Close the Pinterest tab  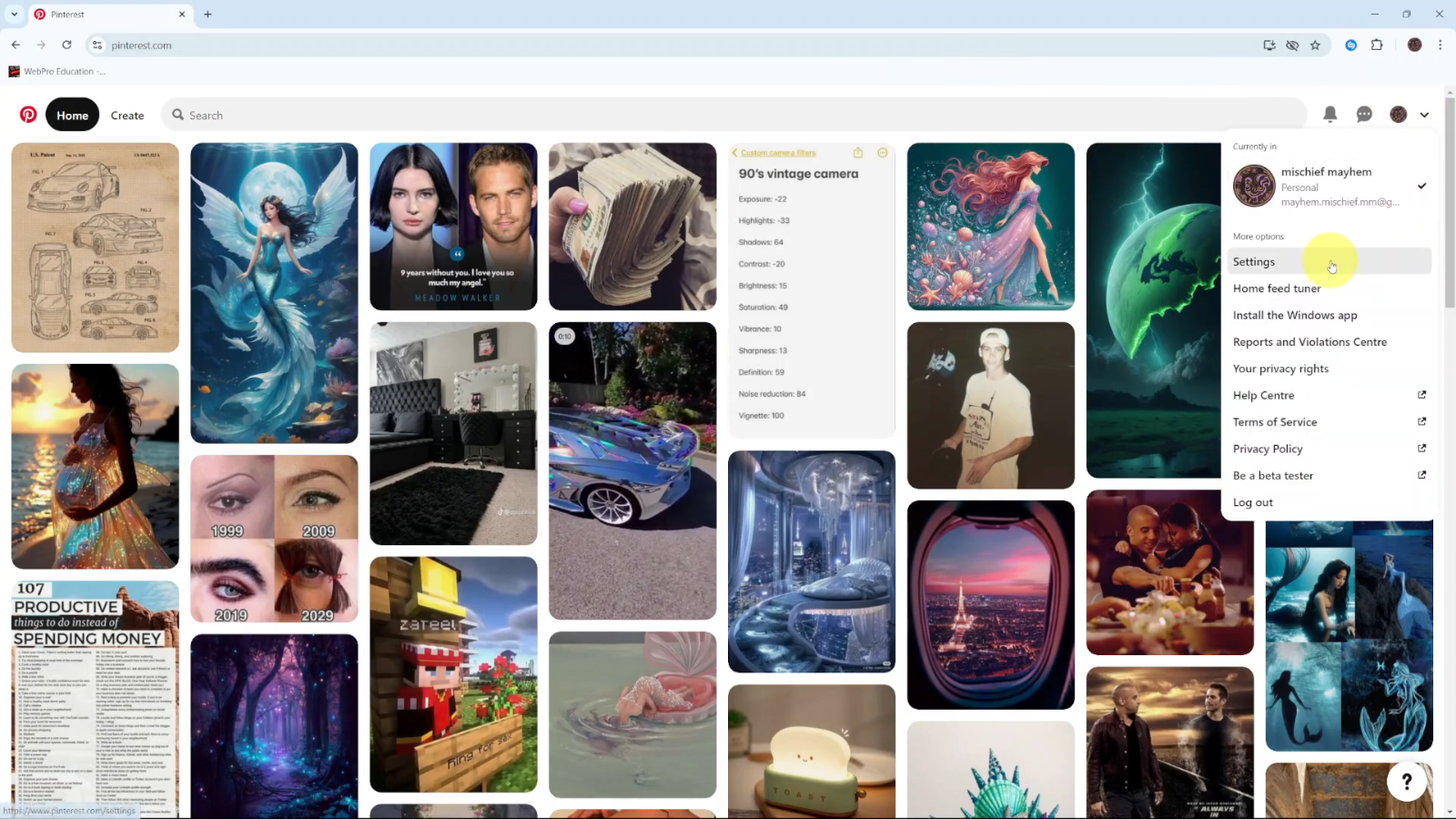181,15
